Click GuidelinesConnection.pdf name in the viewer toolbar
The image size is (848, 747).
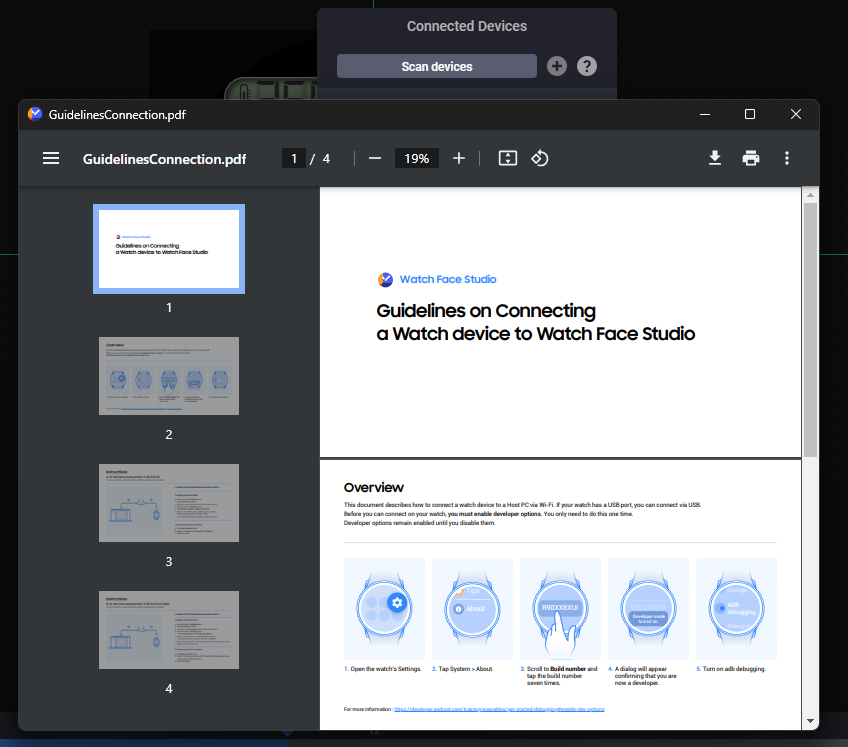pyautogui.click(x=164, y=159)
